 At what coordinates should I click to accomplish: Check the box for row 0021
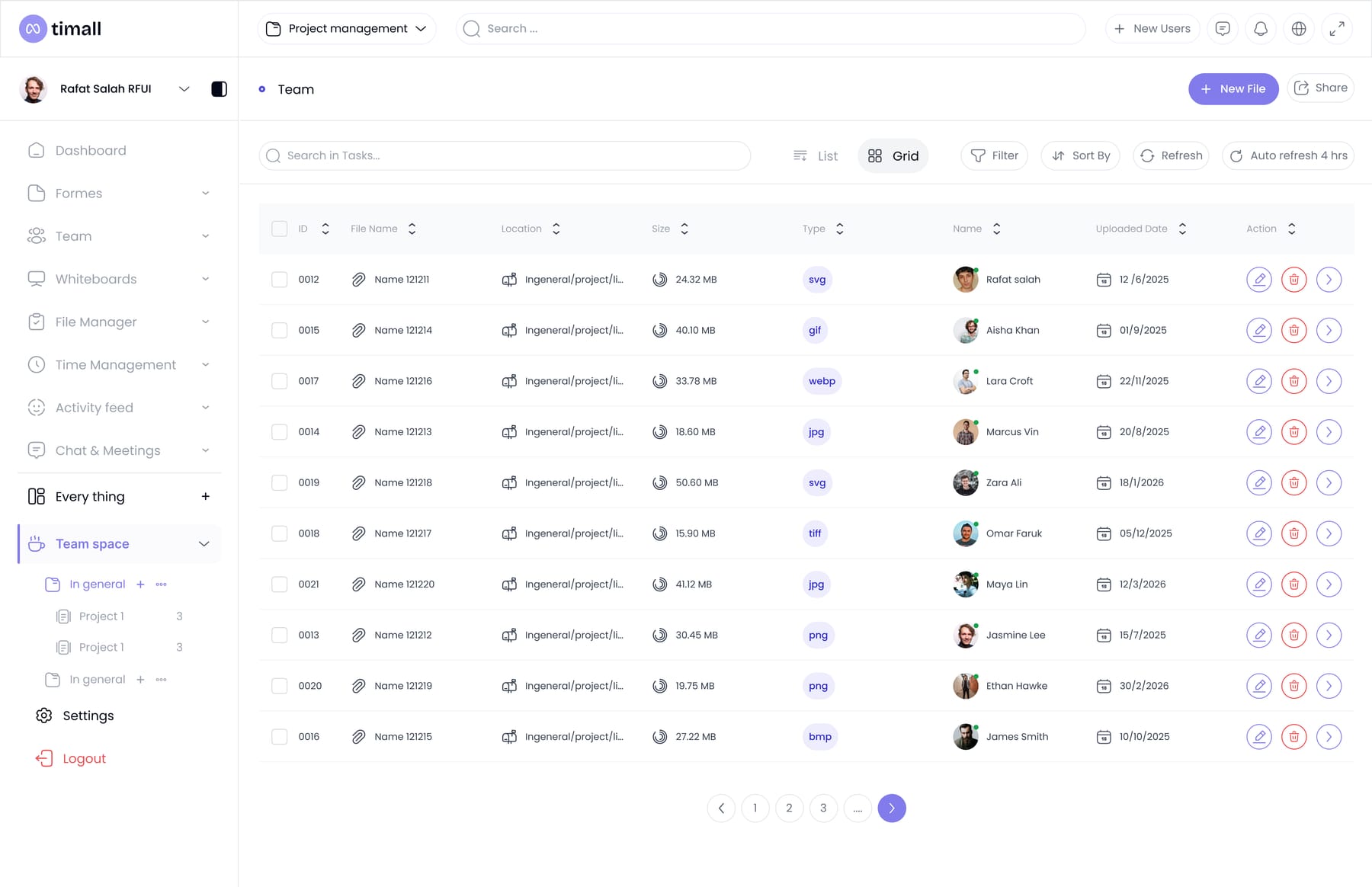pyautogui.click(x=280, y=584)
